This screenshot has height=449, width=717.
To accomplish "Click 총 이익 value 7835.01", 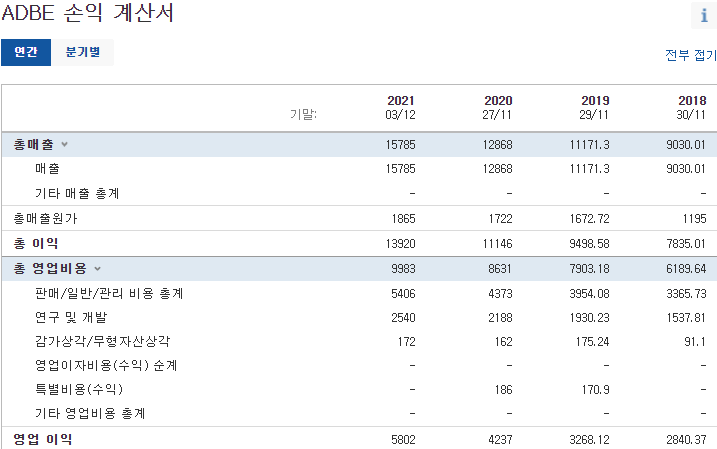I will [x=686, y=244].
